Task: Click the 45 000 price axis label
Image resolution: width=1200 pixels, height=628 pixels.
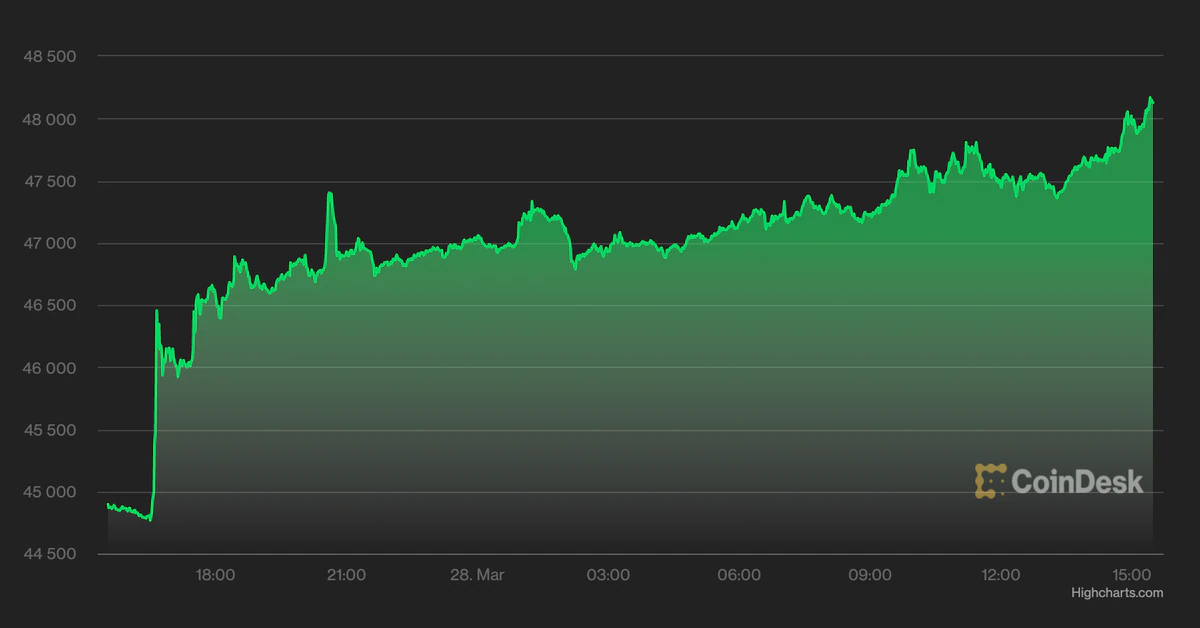Action: click(x=50, y=493)
